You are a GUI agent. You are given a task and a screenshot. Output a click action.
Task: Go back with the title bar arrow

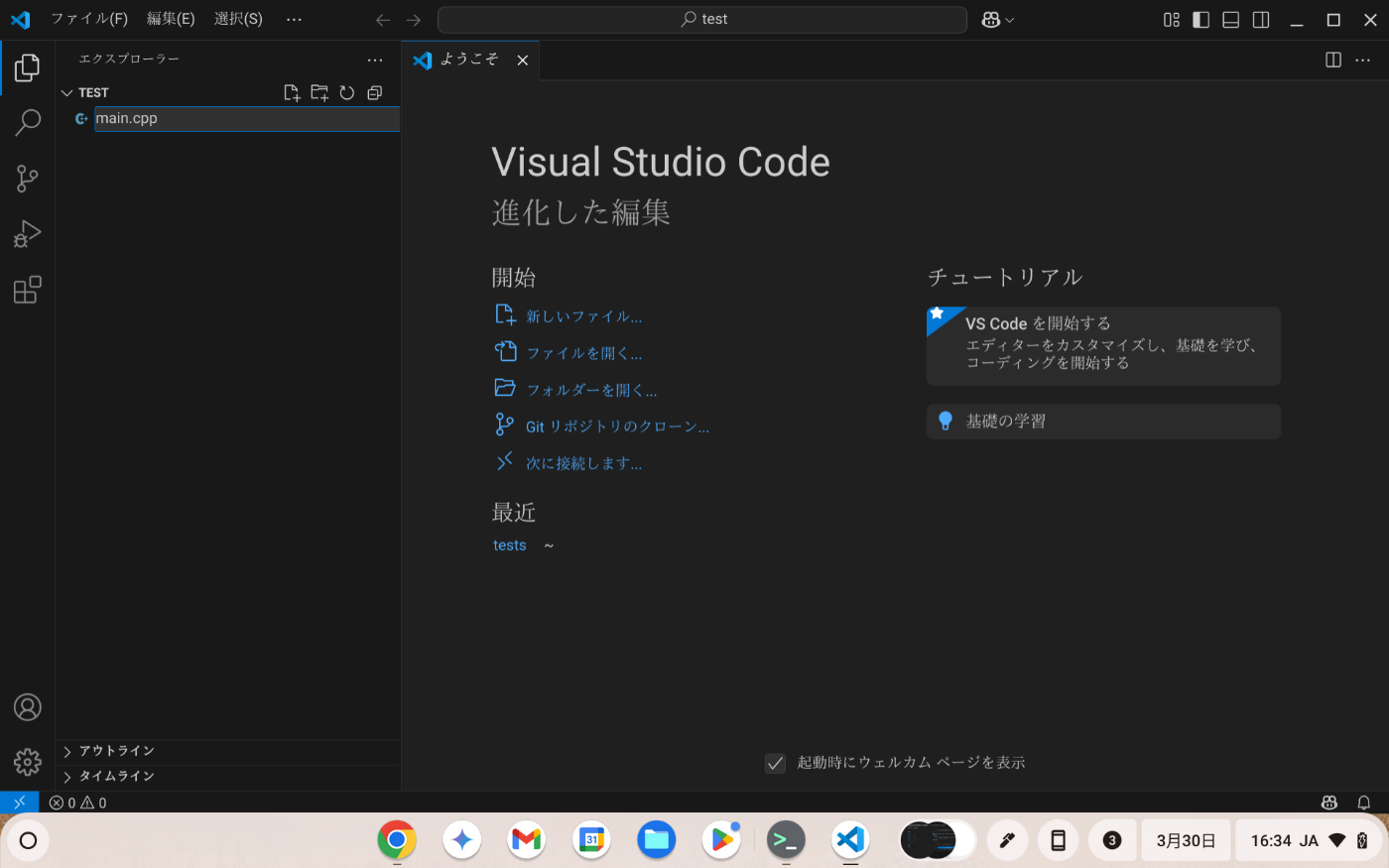[383, 20]
